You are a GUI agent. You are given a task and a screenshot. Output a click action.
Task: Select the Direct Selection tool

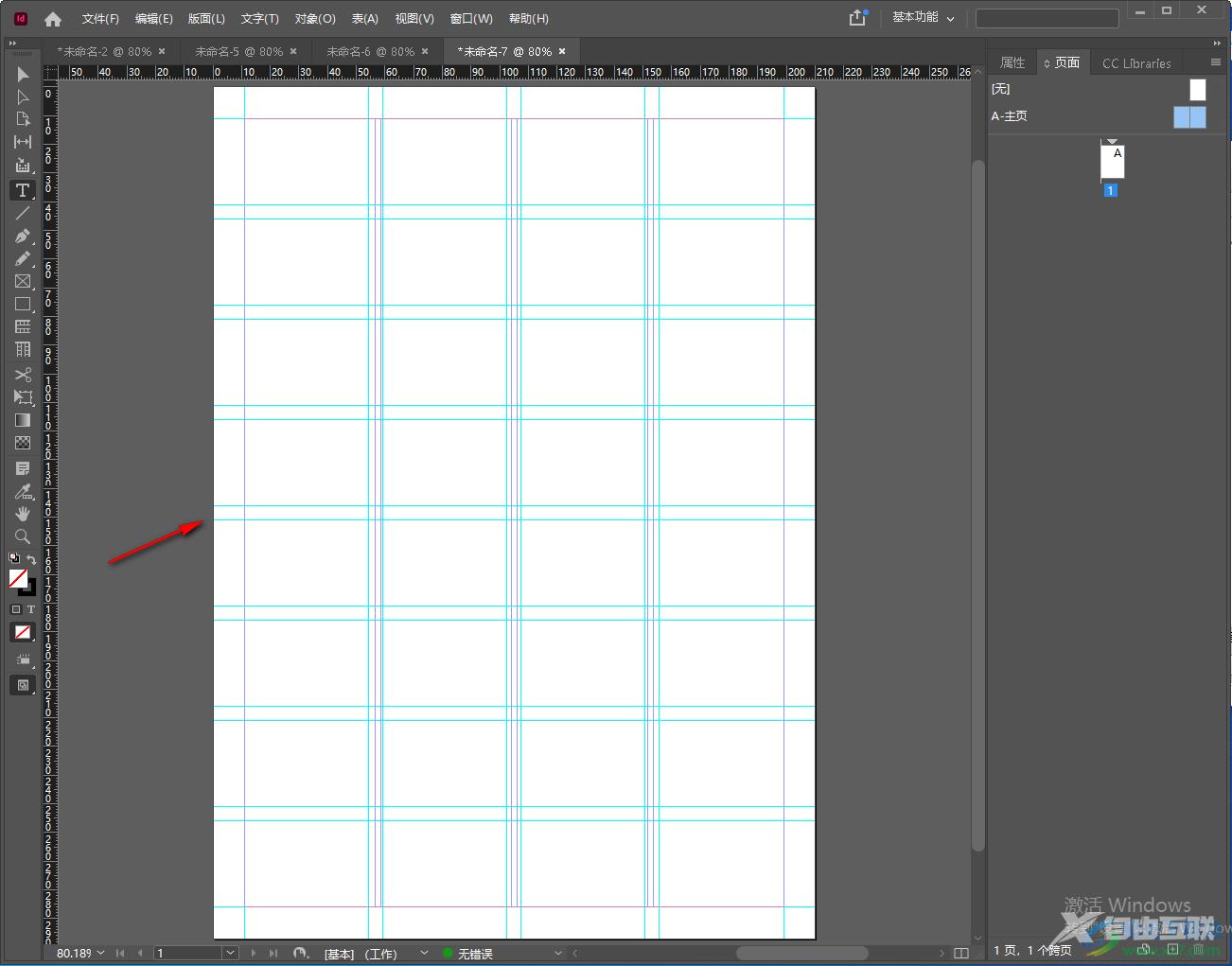tap(23, 97)
